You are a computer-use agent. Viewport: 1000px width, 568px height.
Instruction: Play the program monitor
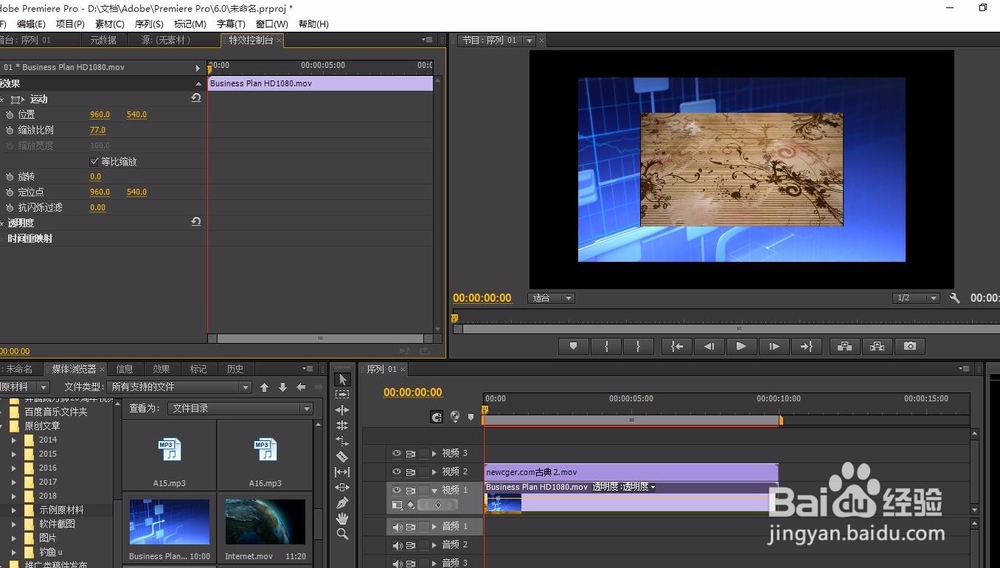(741, 346)
